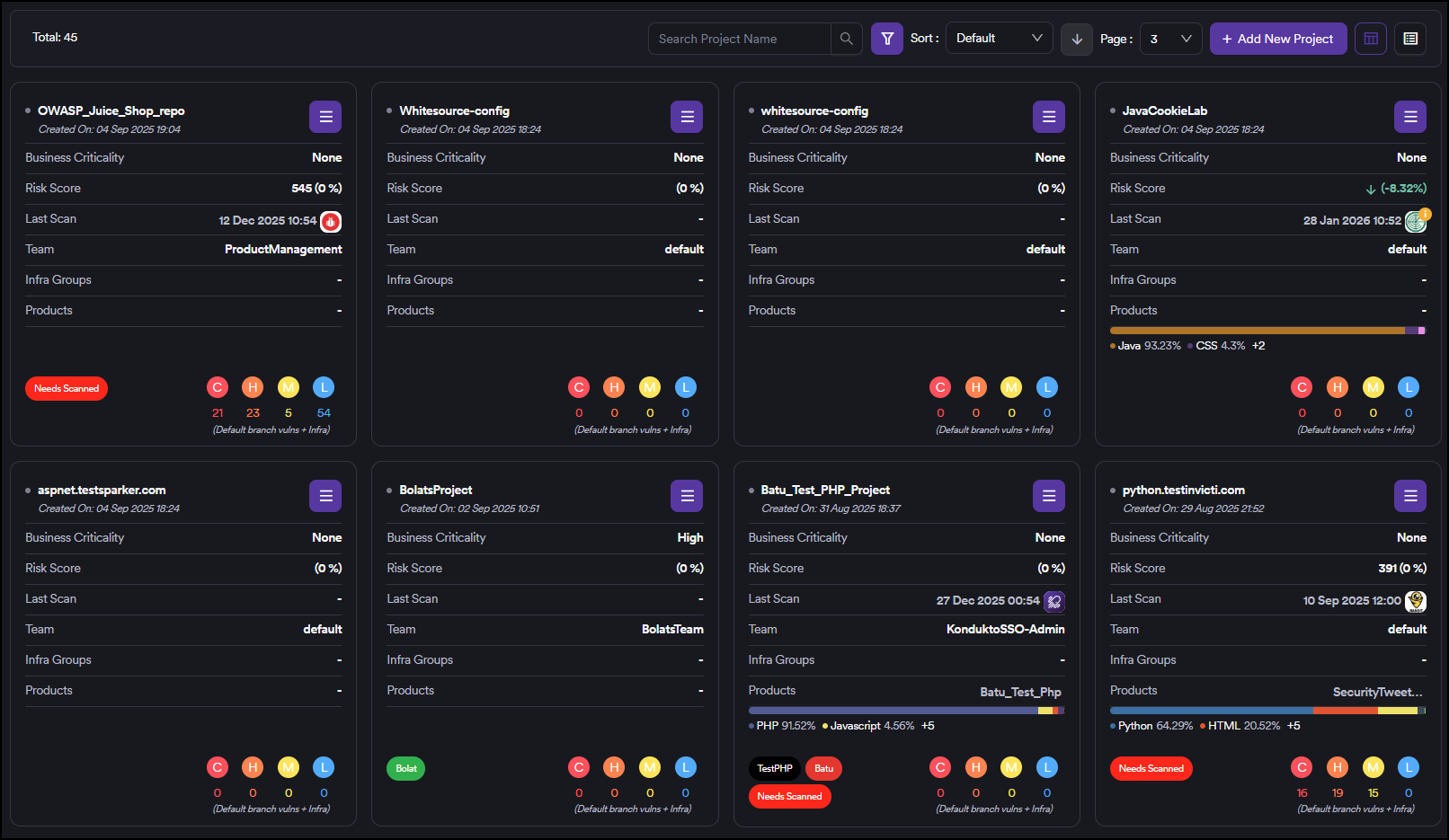Click the search magnifier icon
Viewport: 1449px width, 840px height.
(846, 39)
